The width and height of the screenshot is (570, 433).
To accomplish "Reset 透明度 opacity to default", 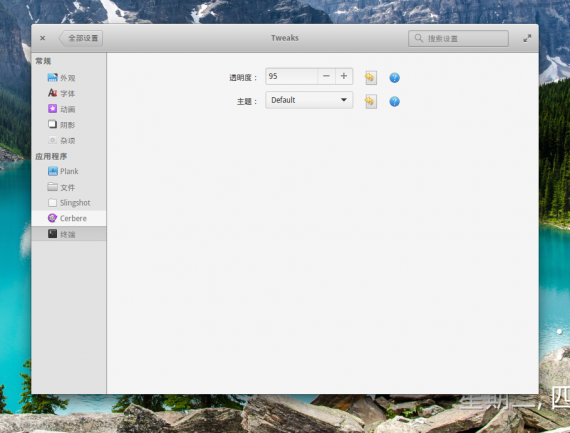I will pos(370,77).
